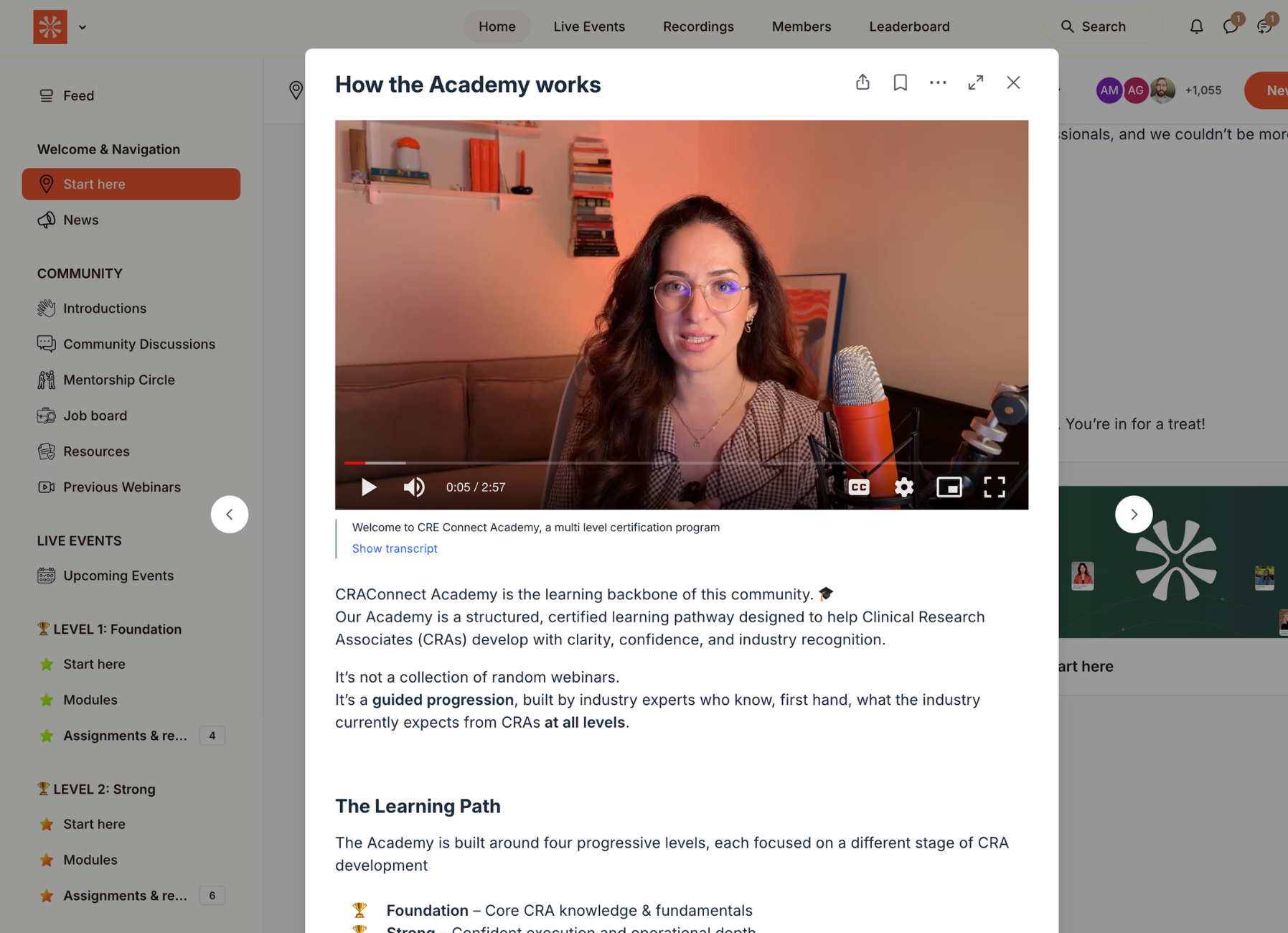Open notifications bell
Viewport: 1288px width, 933px height.
click(x=1196, y=27)
